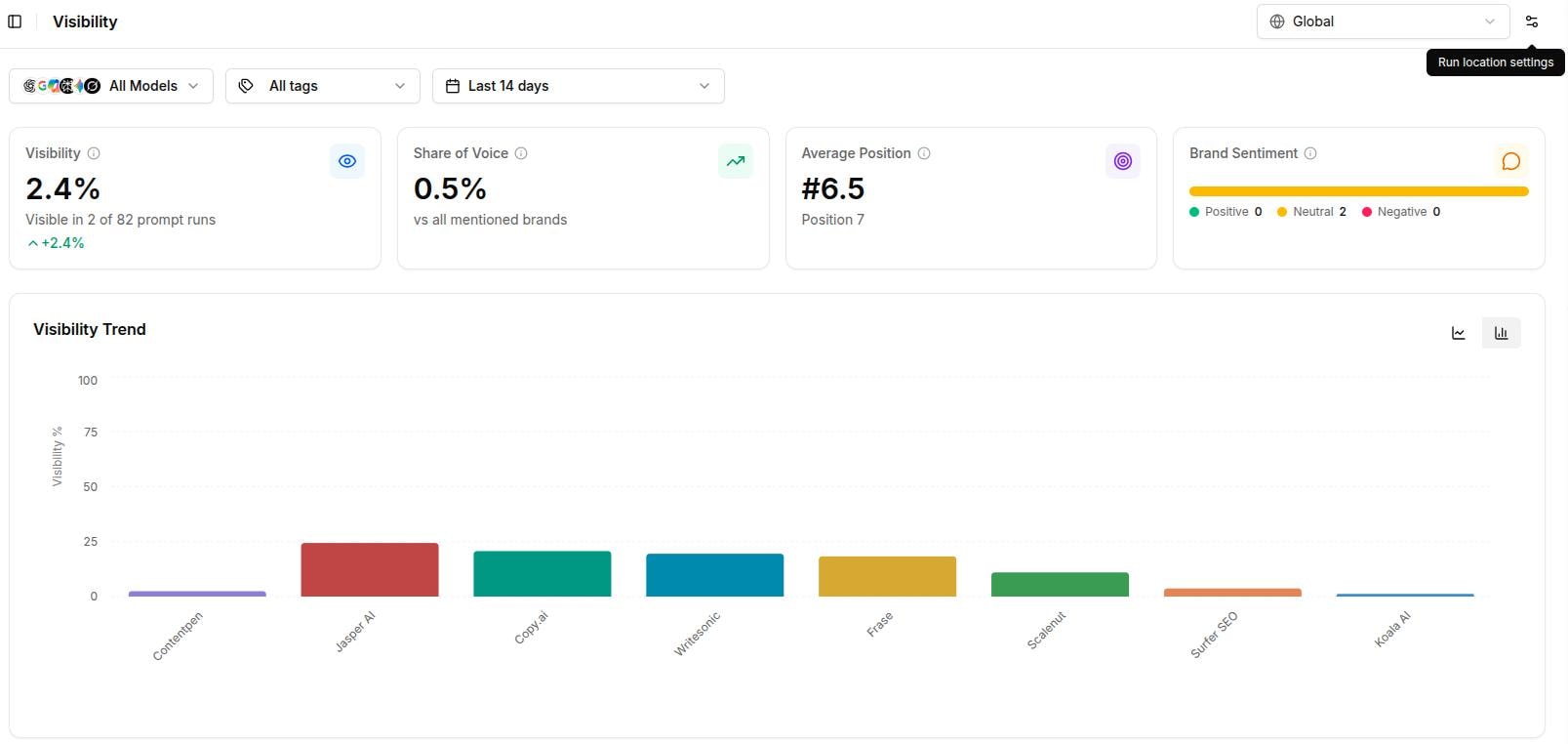This screenshot has width=1568, height=744.
Task: Click the chat bubble icon on Brand Sentiment
Action: pos(1511,161)
